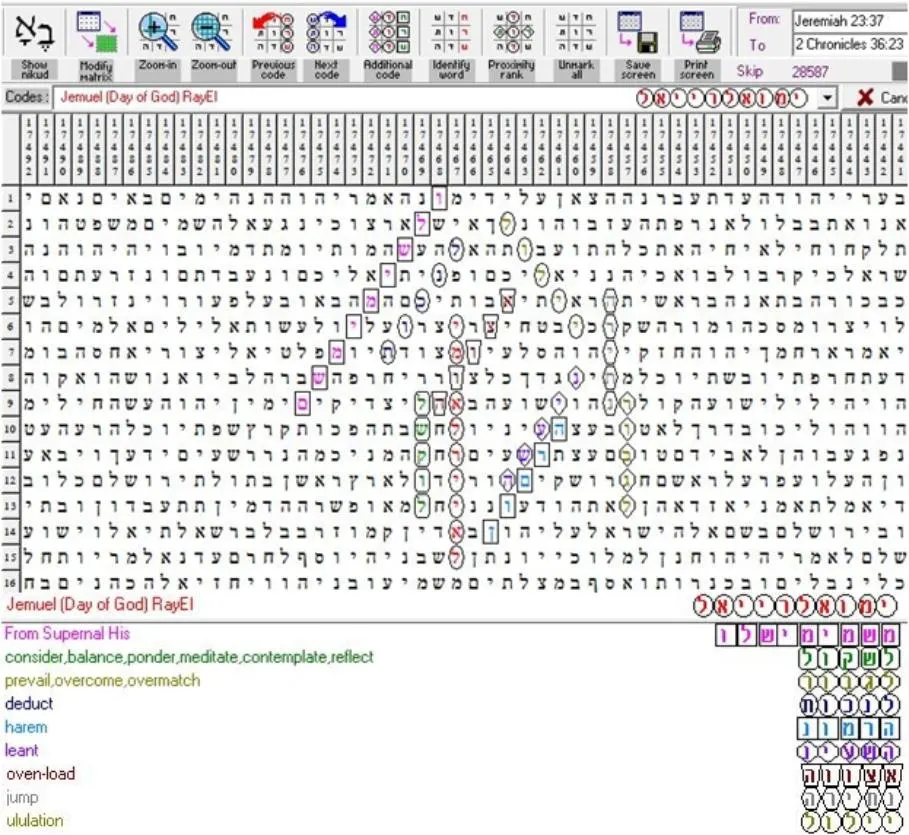Open the Proximity rank tool
909x835 pixels.
[512, 32]
